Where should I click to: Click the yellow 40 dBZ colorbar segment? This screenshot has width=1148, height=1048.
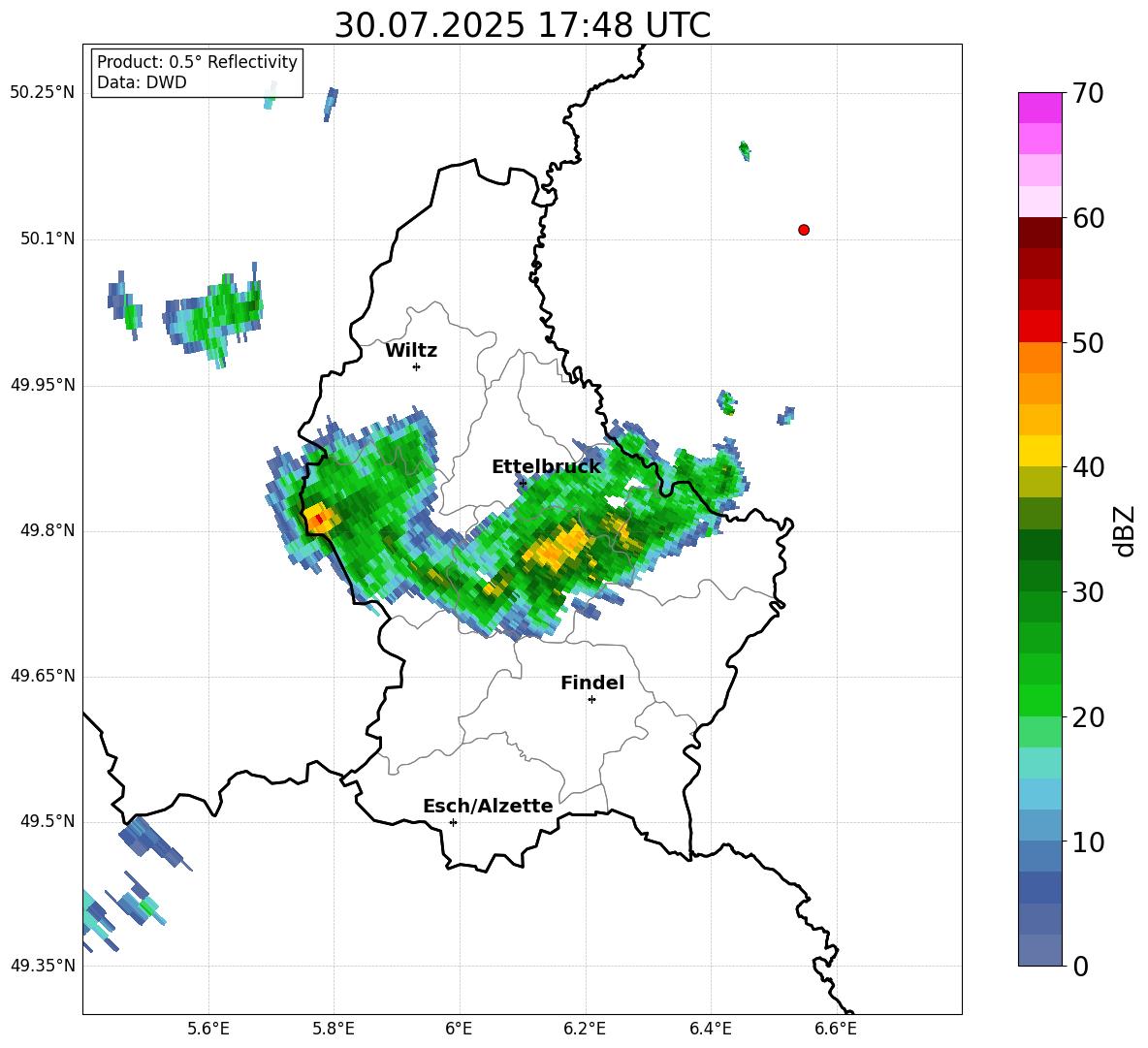1039,451
